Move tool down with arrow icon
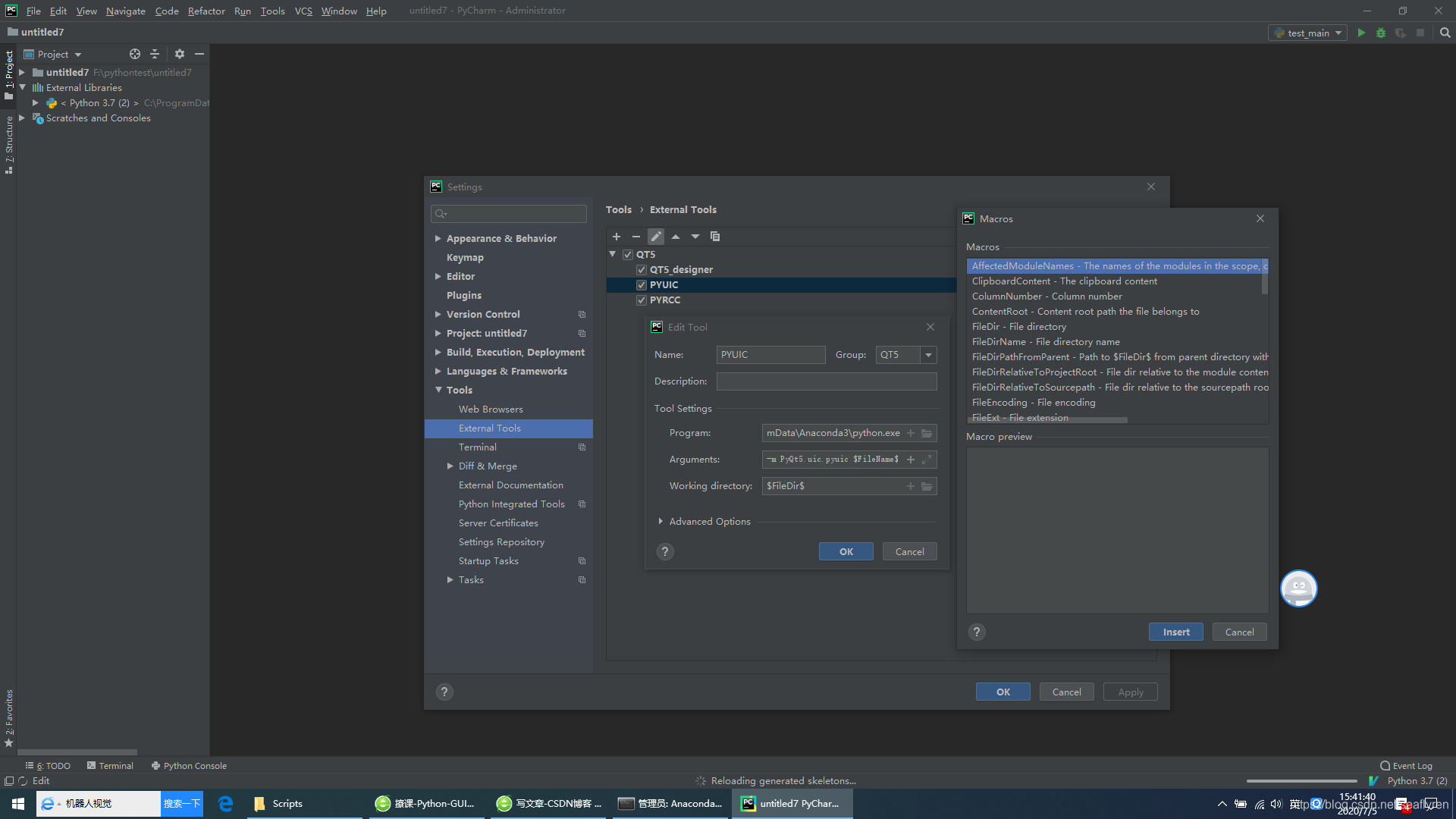This screenshot has width=1456, height=819. click(695, 237)
